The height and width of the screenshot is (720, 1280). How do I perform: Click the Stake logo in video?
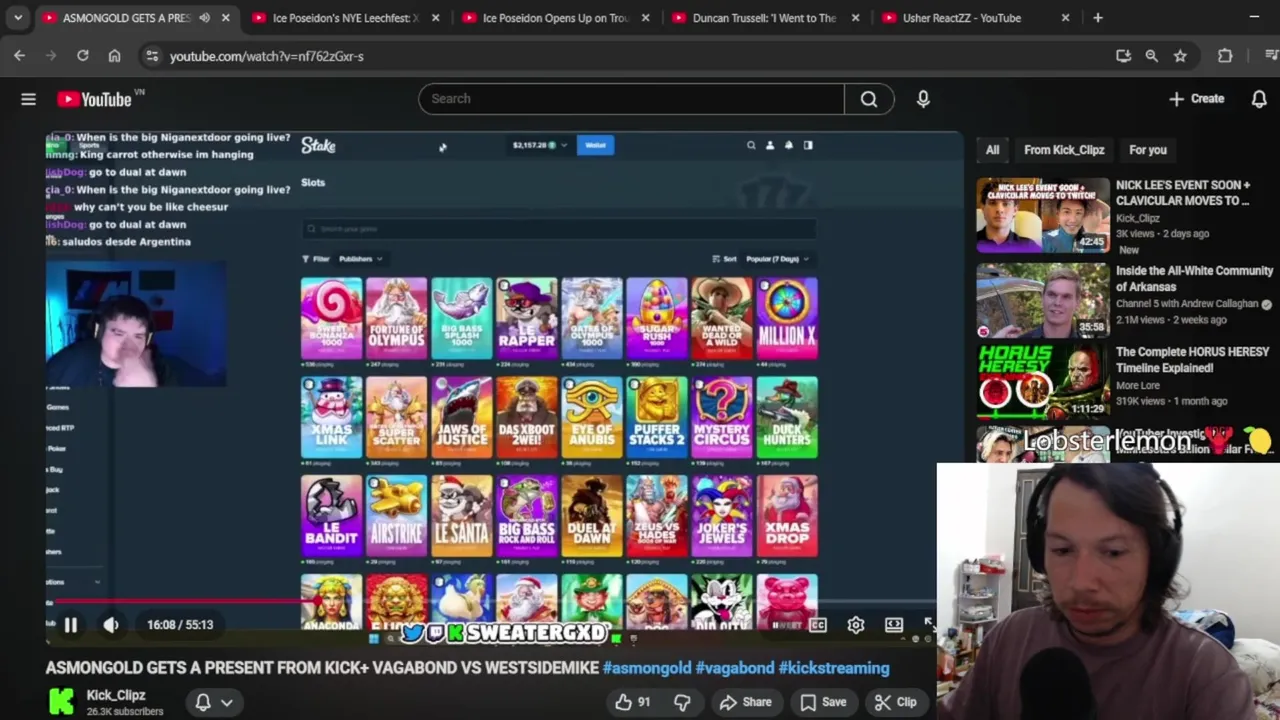(318, 145)
